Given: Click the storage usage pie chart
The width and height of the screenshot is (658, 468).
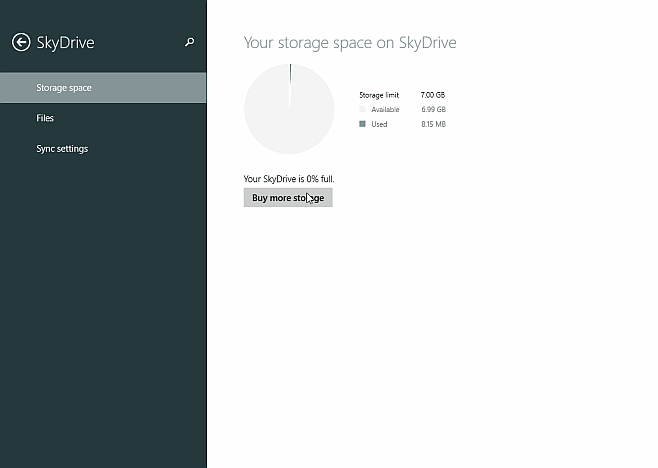Looking at the screenshot, I should click(x=289, y=109).
